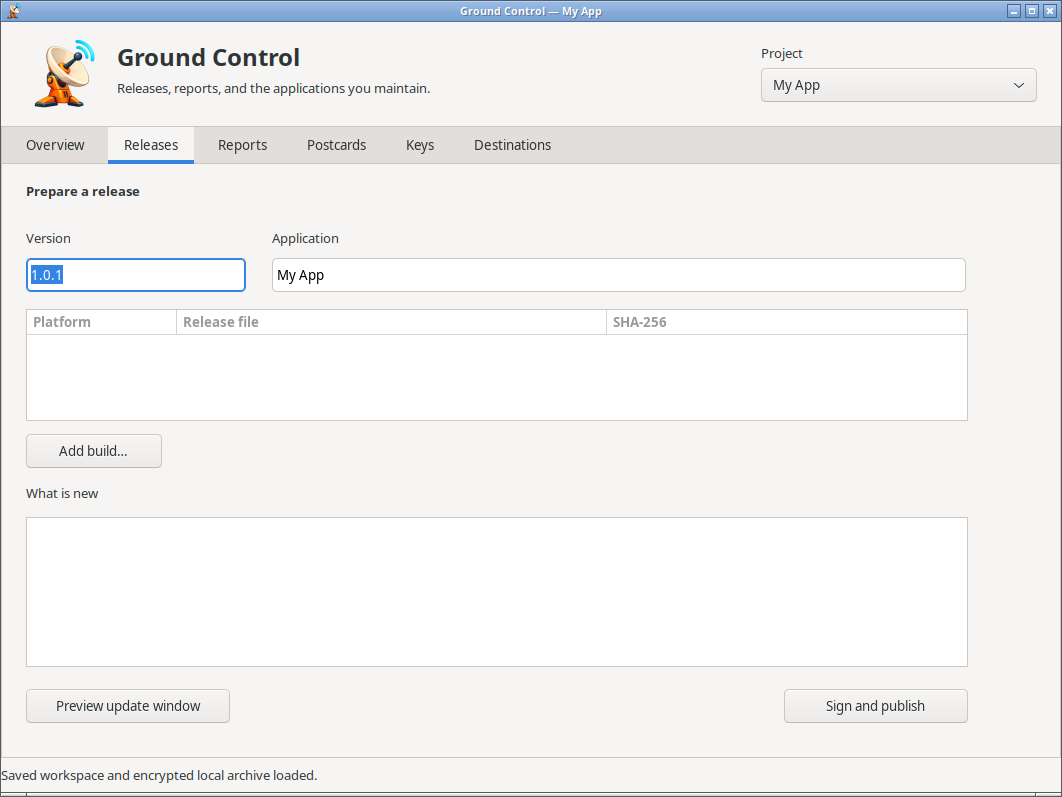Click the small app icon in title bar
This screenshot has width=1062, height=797.
pos(13,11)
